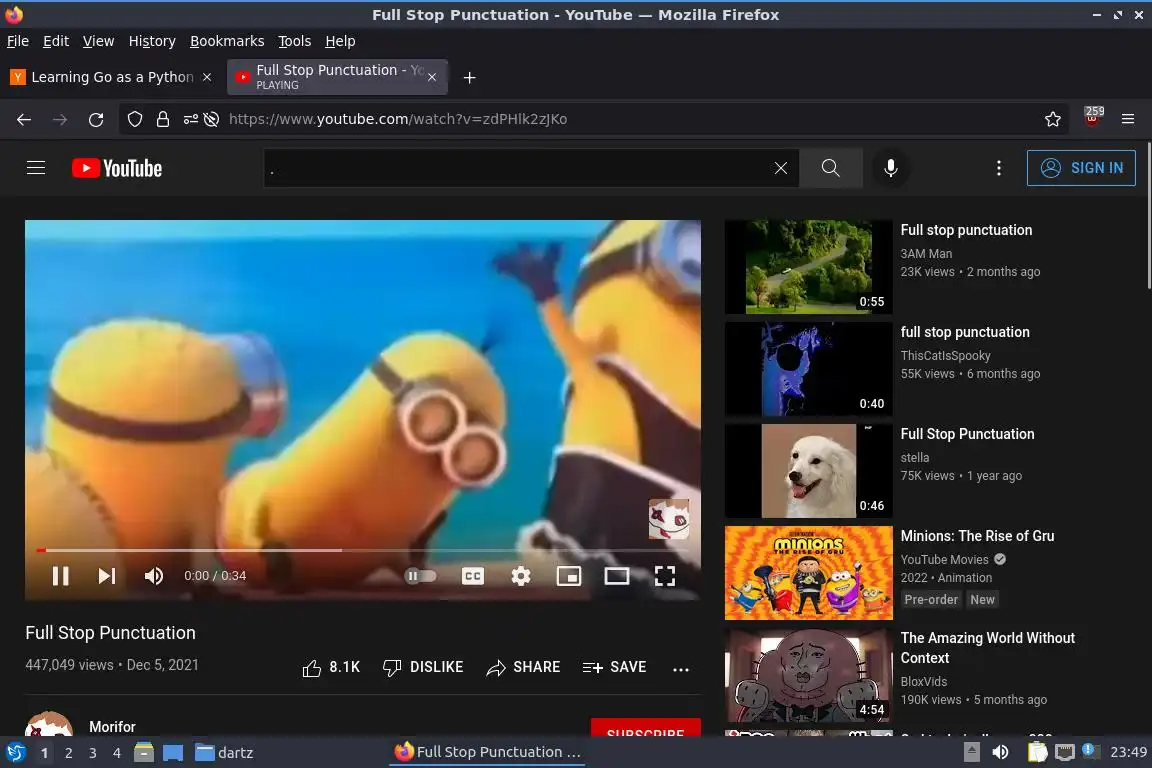
Task: Open the uBlock extension icon showing 259
Action: pyautogui.click(x=1092, y=117)
